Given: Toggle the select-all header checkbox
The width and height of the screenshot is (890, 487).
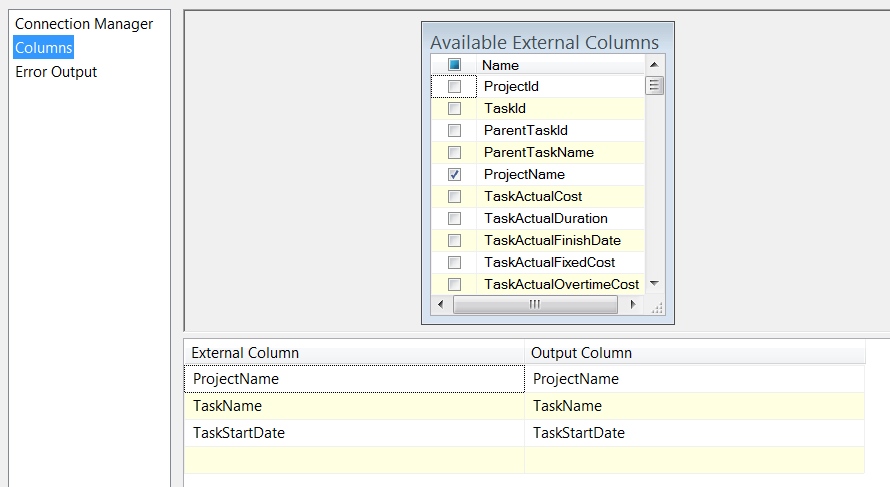Looking at the screenshot, I should tap(454, 65).
